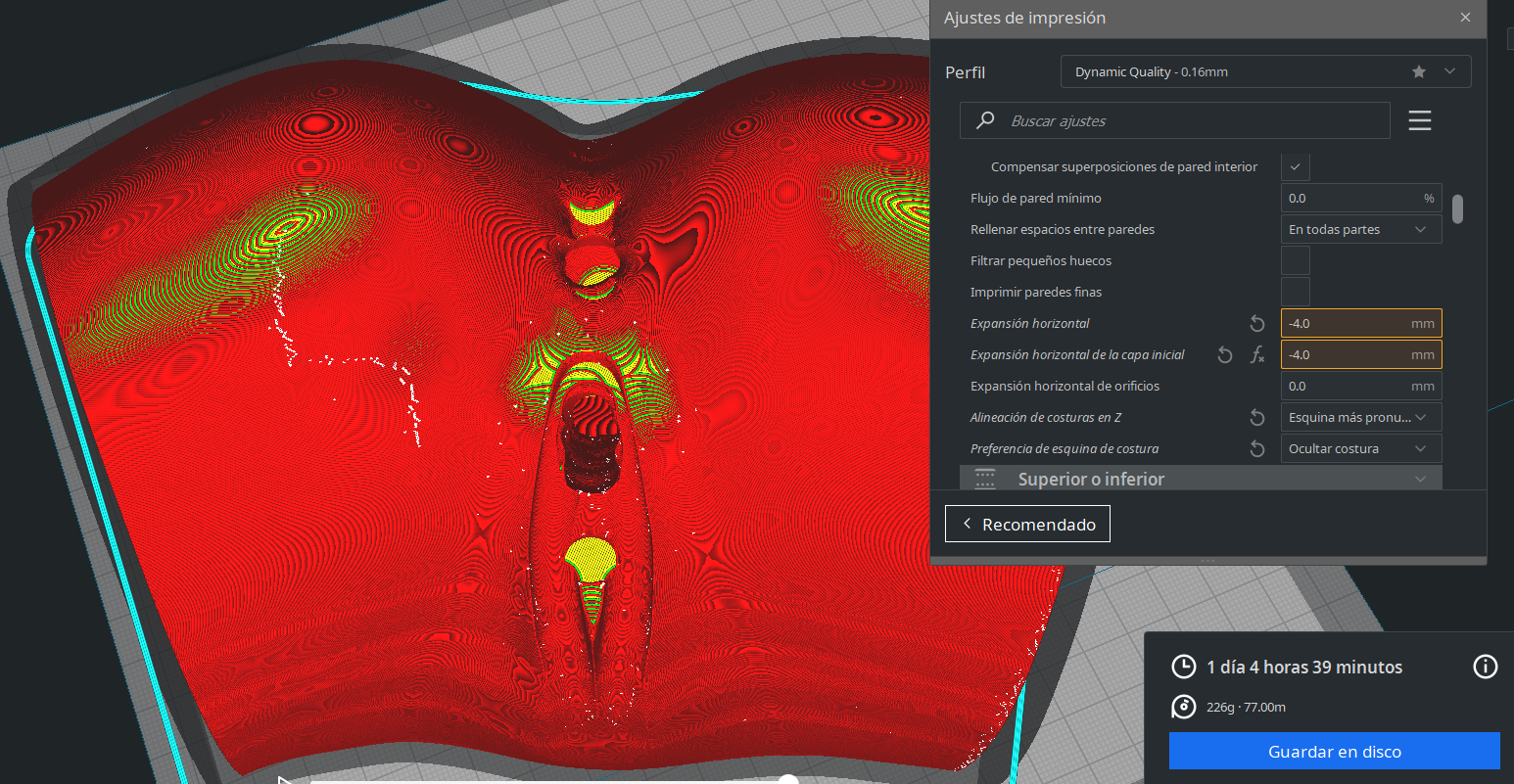Enable Filtrar pequeños huecos checkbox
Image resolution: width=1514 pixels, height=784 pixels.
[x=1296, y=260]
